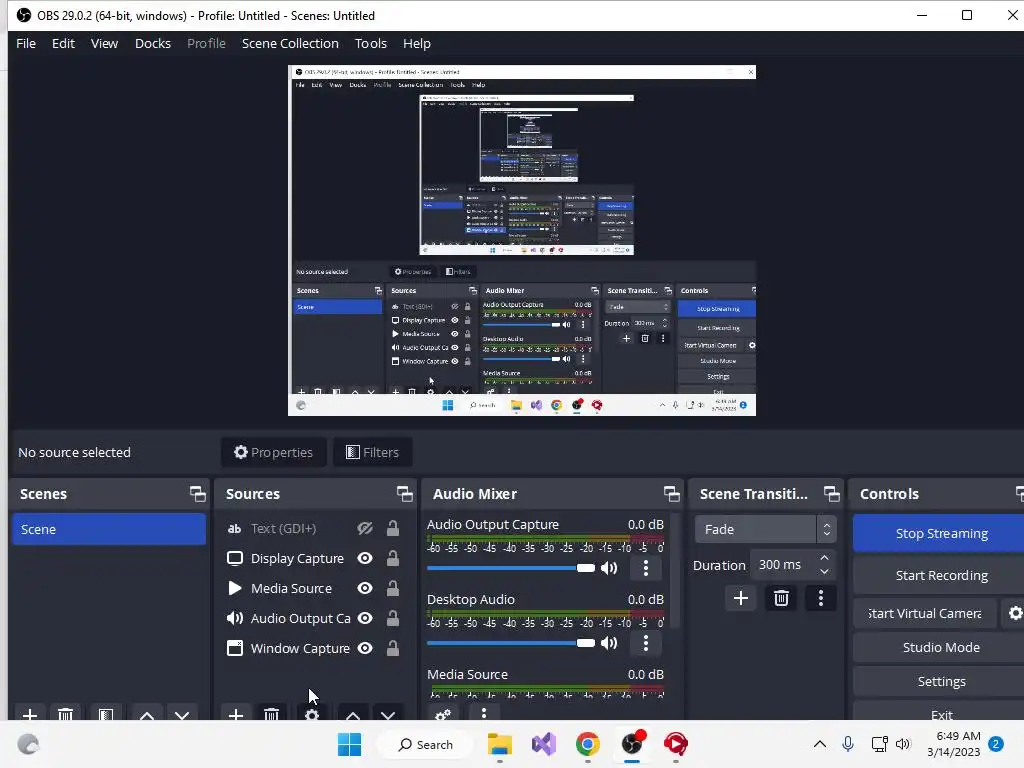Show hidden system tray icons chevron
The image size is (1024, 768).
click(x=820, y=744)
